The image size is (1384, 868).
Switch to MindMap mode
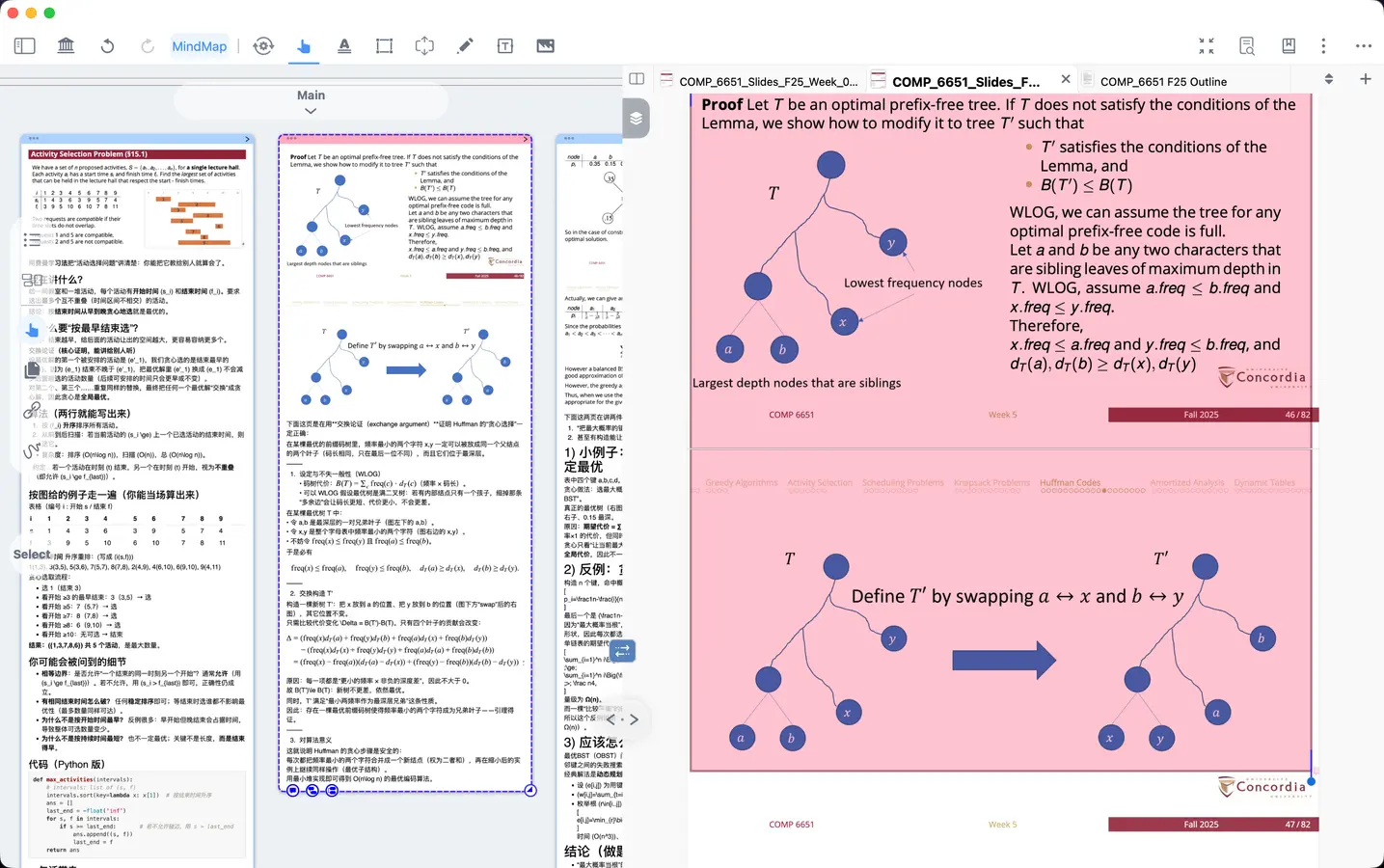(x=199, y=46)
